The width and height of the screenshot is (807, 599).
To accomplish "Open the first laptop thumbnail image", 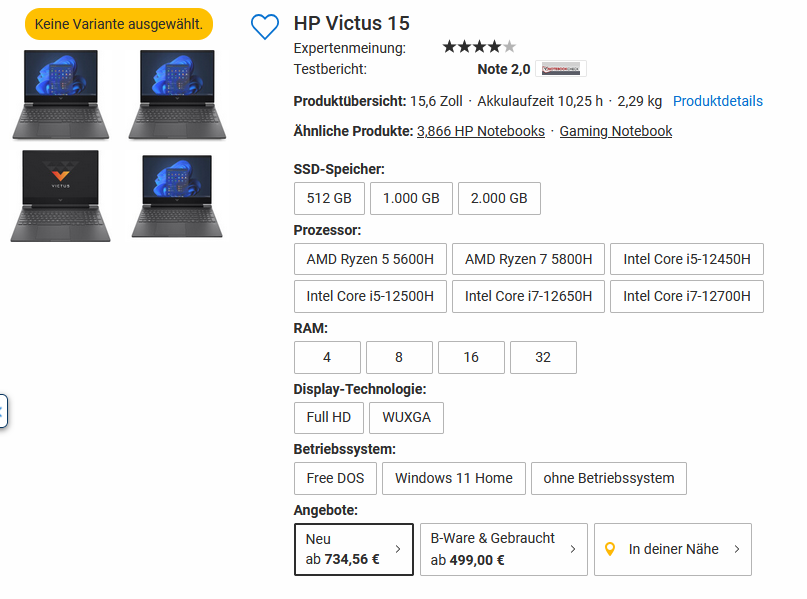I will 61,94.
